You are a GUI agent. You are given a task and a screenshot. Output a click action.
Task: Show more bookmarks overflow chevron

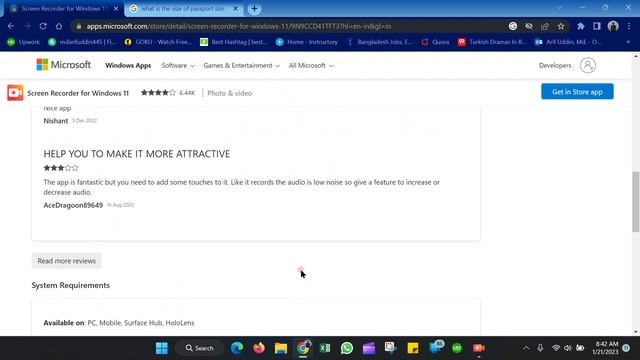[x=629, y=42]
